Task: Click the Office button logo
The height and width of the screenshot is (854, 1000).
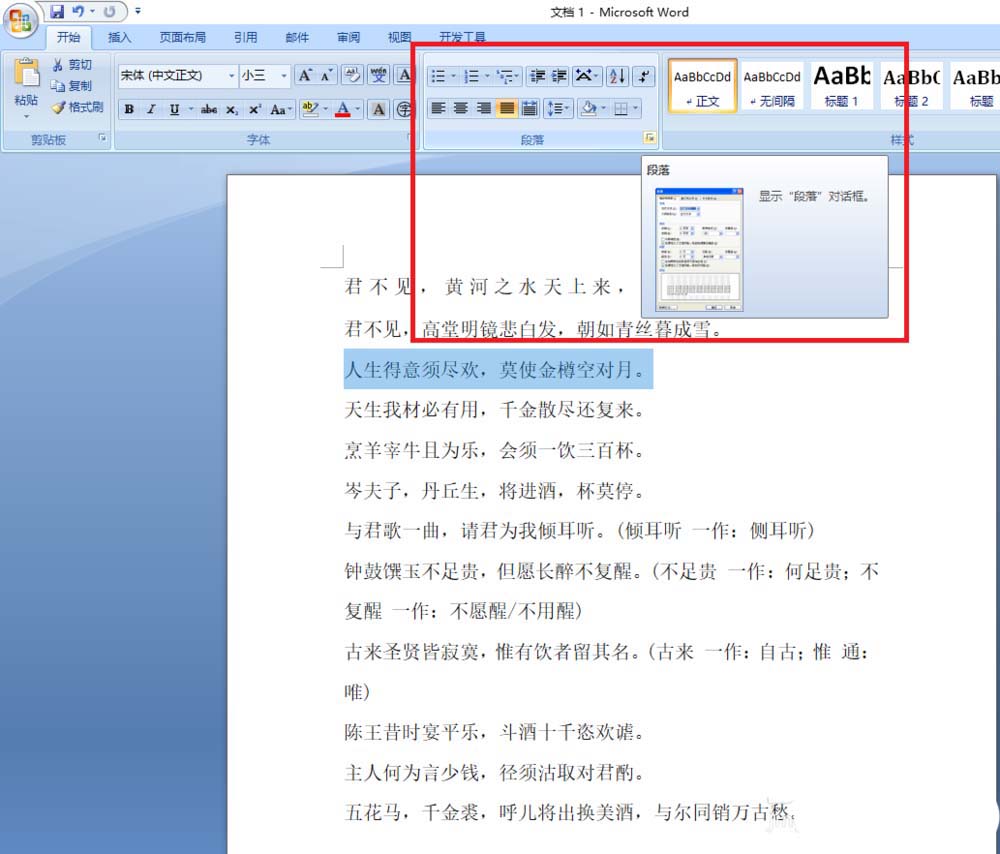Action: tap(21, 20)
